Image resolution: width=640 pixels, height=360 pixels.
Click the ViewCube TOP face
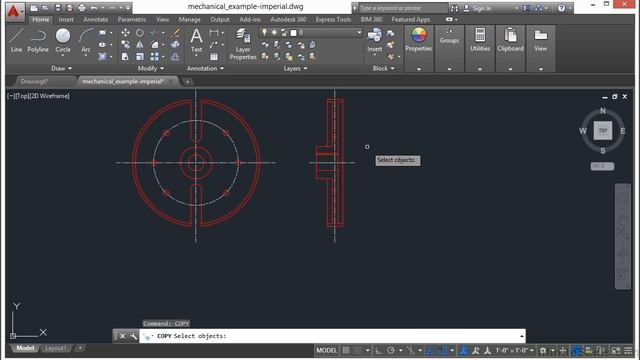tap(603, 131)
